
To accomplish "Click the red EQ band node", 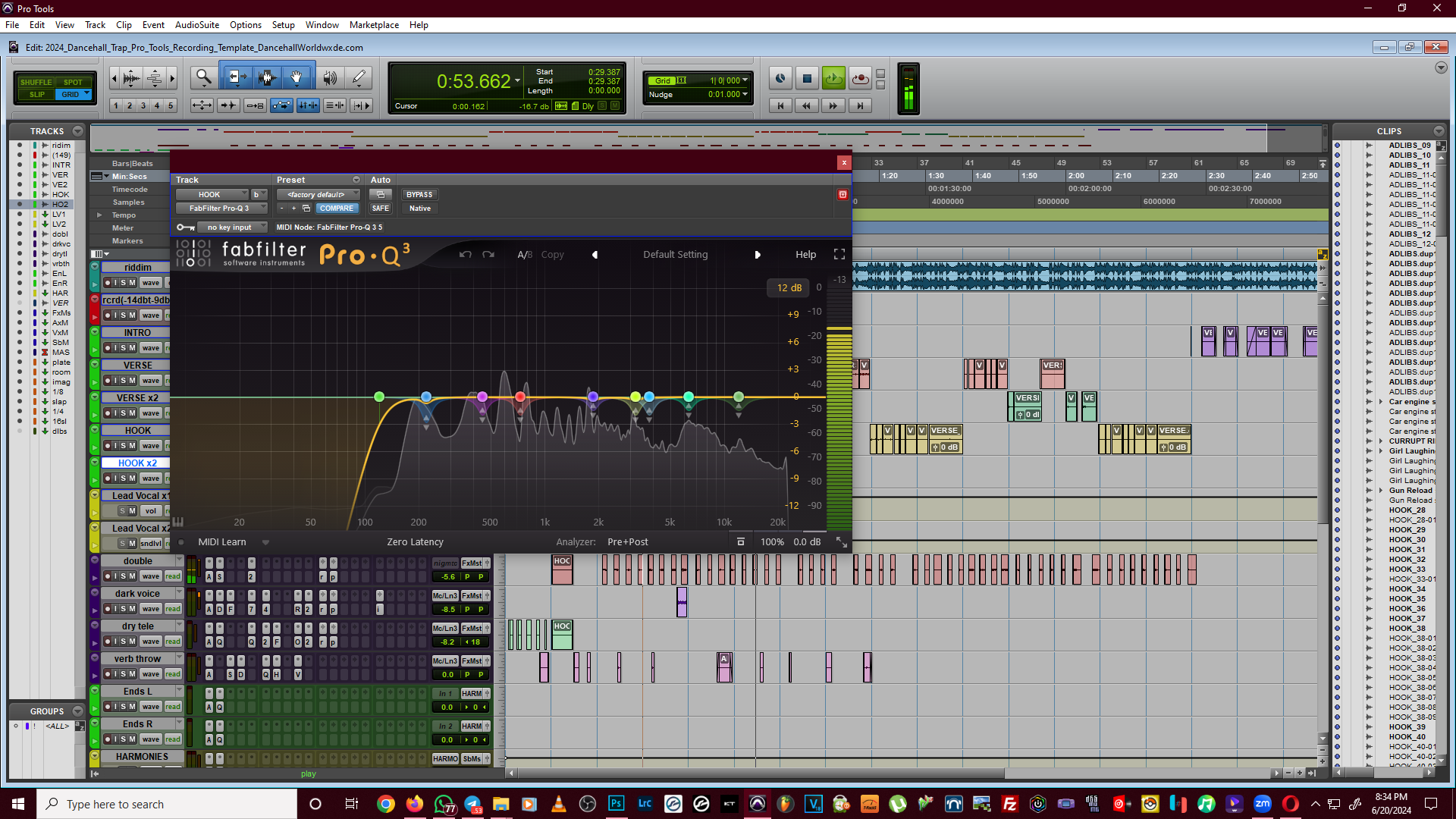I will click(x=520, y=397).
